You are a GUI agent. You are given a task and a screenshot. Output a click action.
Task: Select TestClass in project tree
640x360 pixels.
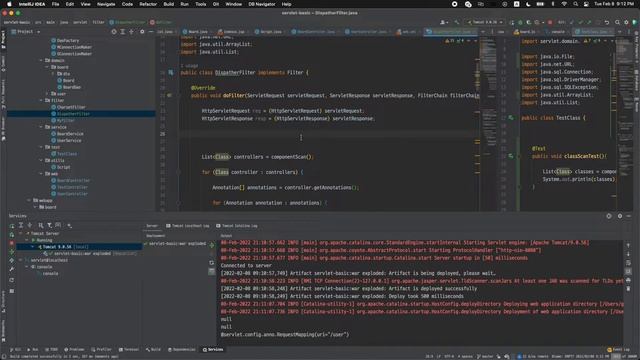(x=64, y=154)
